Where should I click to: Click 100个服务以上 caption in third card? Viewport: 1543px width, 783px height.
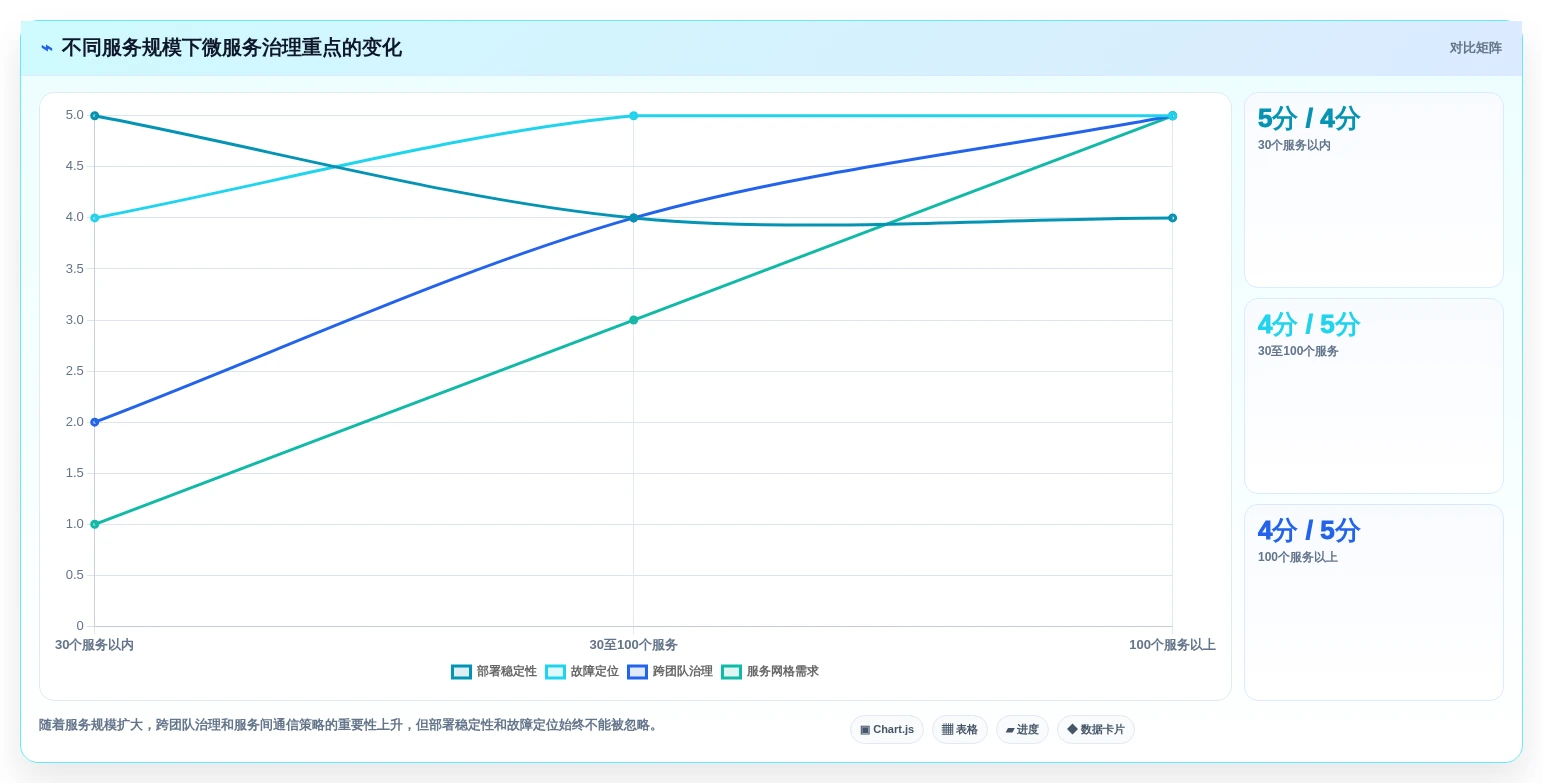click(x=1297, y=557)
